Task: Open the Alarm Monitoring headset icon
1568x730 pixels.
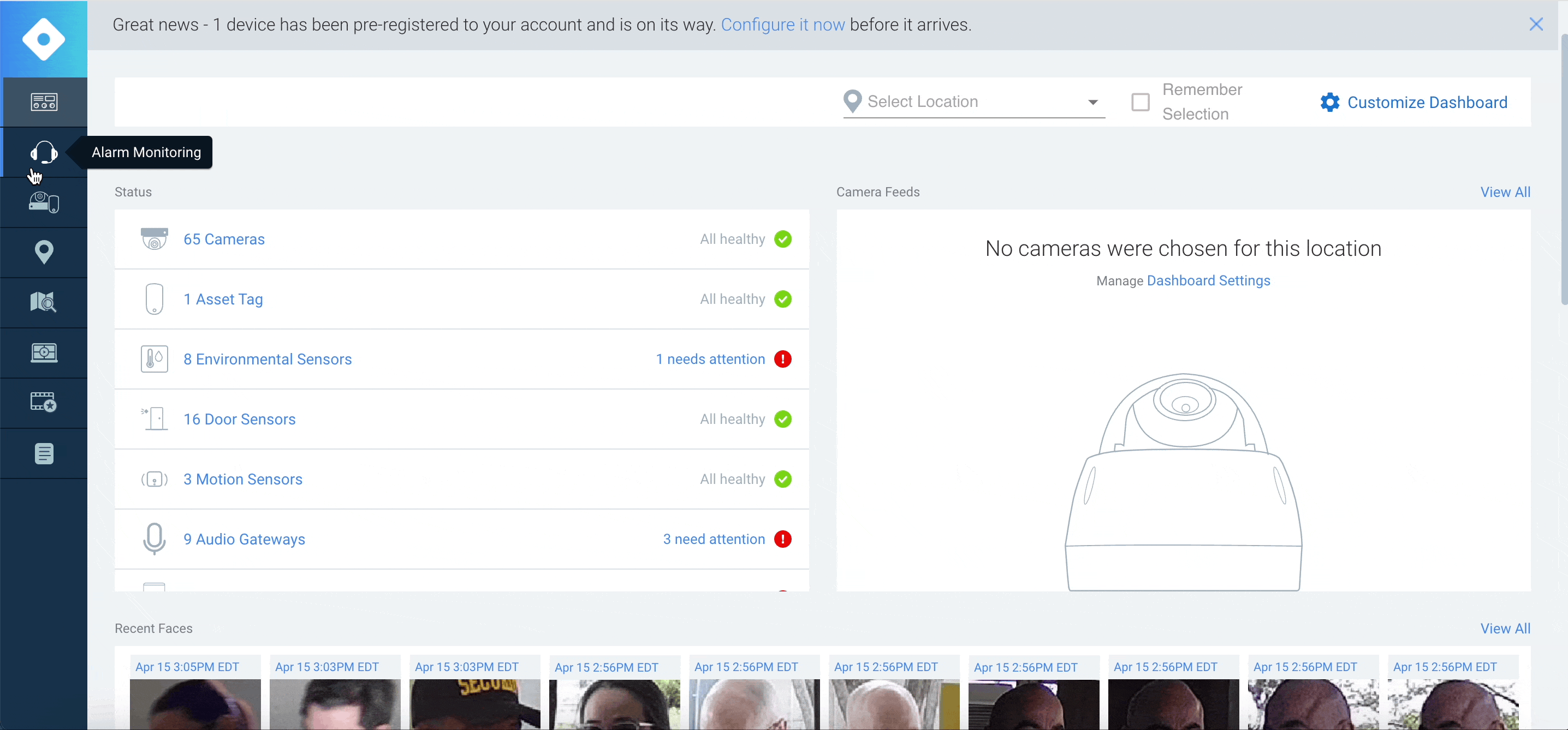Action: [x=44, y=152]
